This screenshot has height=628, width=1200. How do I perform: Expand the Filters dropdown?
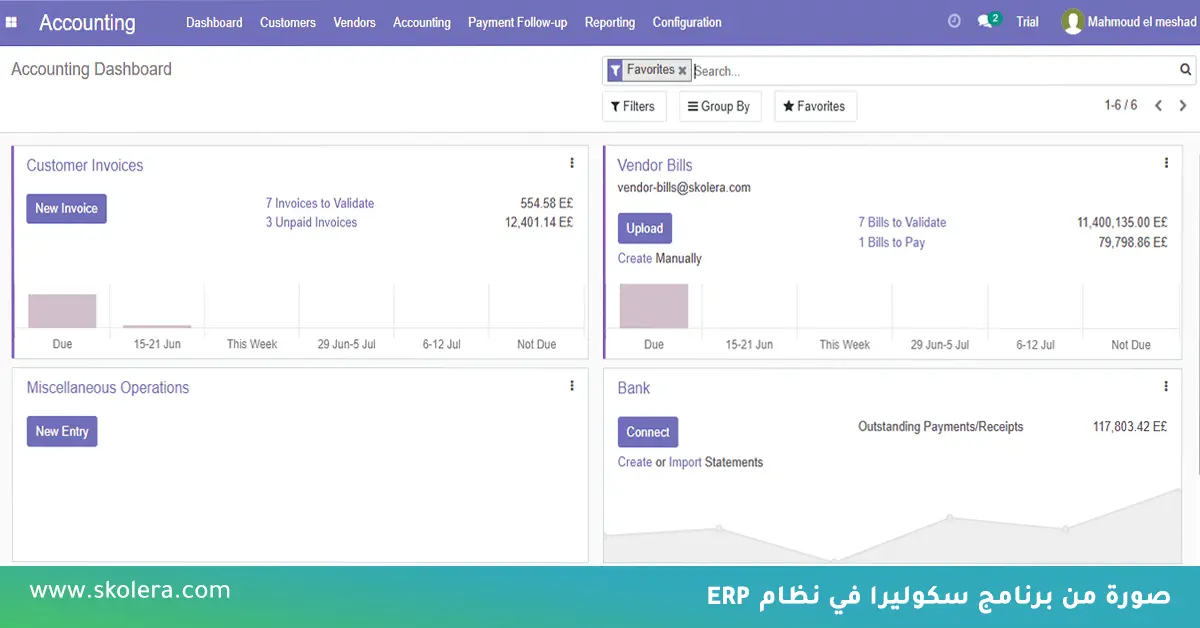click(633, 107)
